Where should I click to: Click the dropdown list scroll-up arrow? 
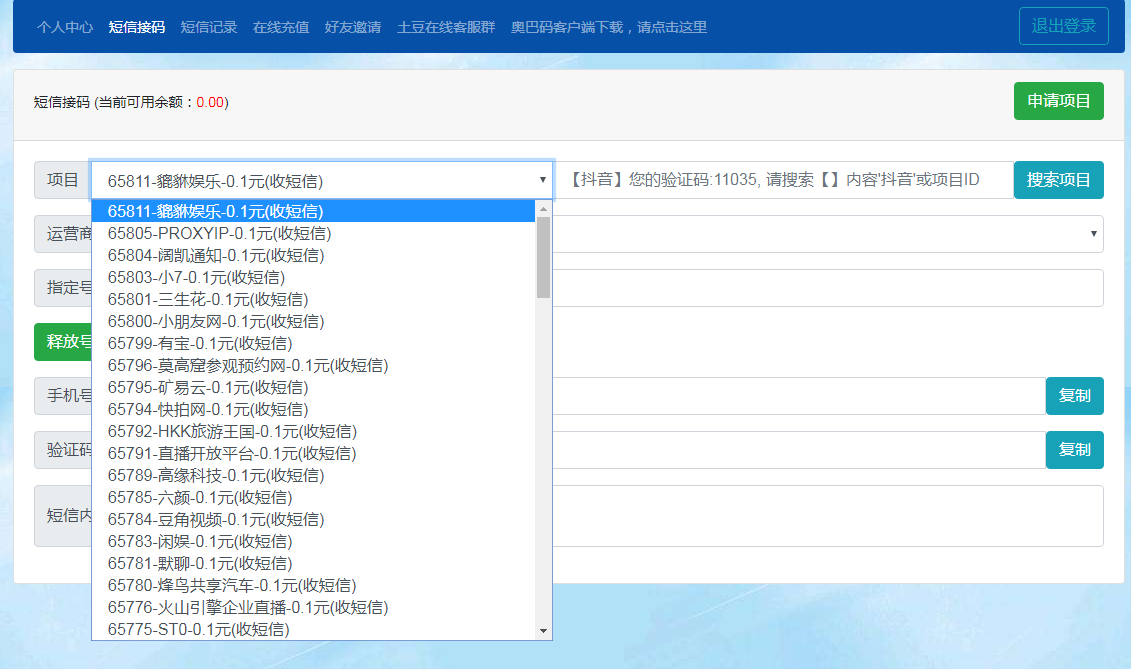click(x=544, y=209)
